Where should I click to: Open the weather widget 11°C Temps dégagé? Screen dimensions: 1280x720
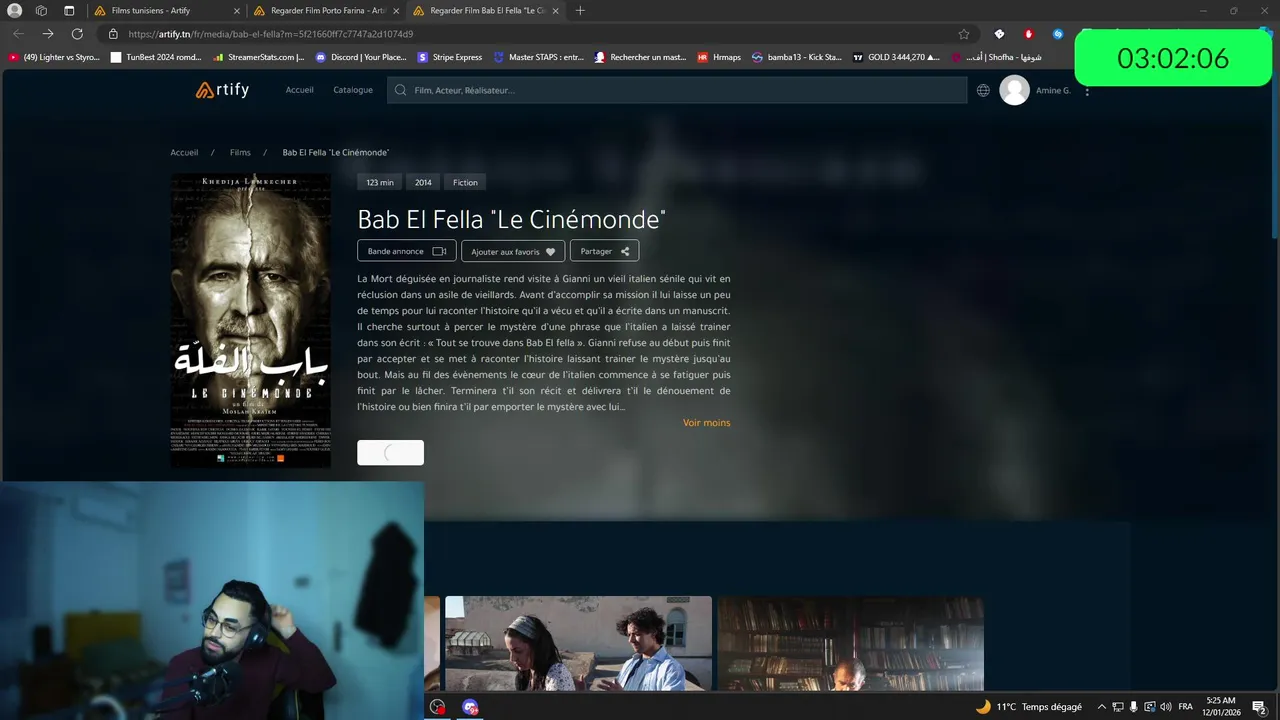pyautogui.click(x=1029, y=706)
